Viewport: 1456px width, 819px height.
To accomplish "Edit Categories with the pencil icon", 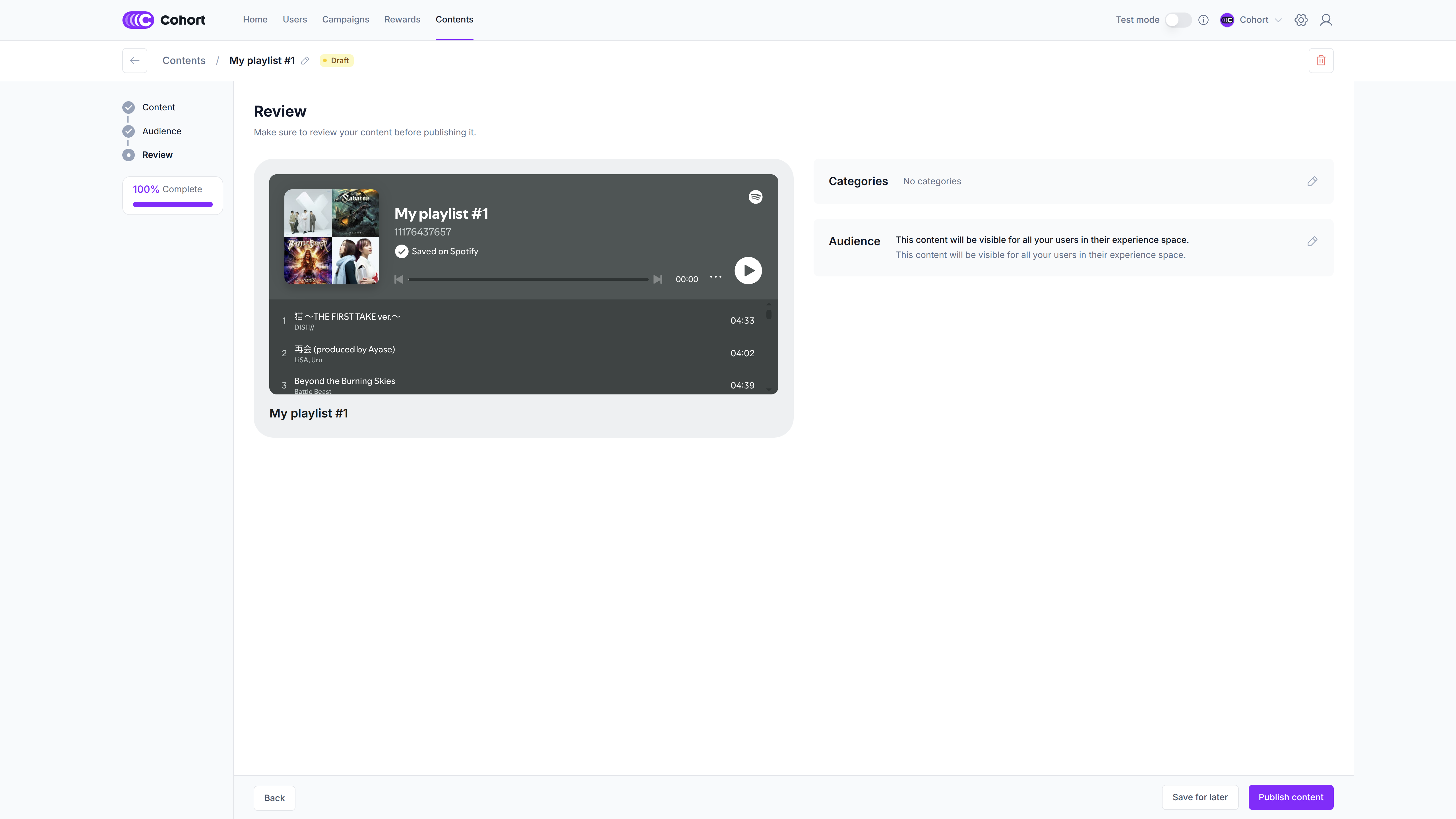I will (1312, 181).
